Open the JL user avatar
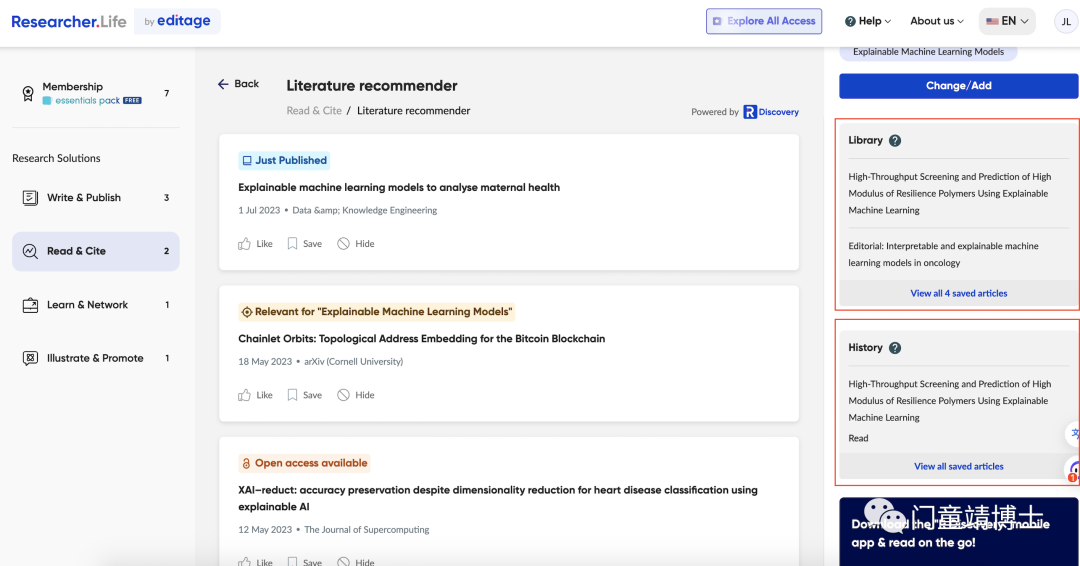The image size is (1080, 566). click(x=1066, y=21)
